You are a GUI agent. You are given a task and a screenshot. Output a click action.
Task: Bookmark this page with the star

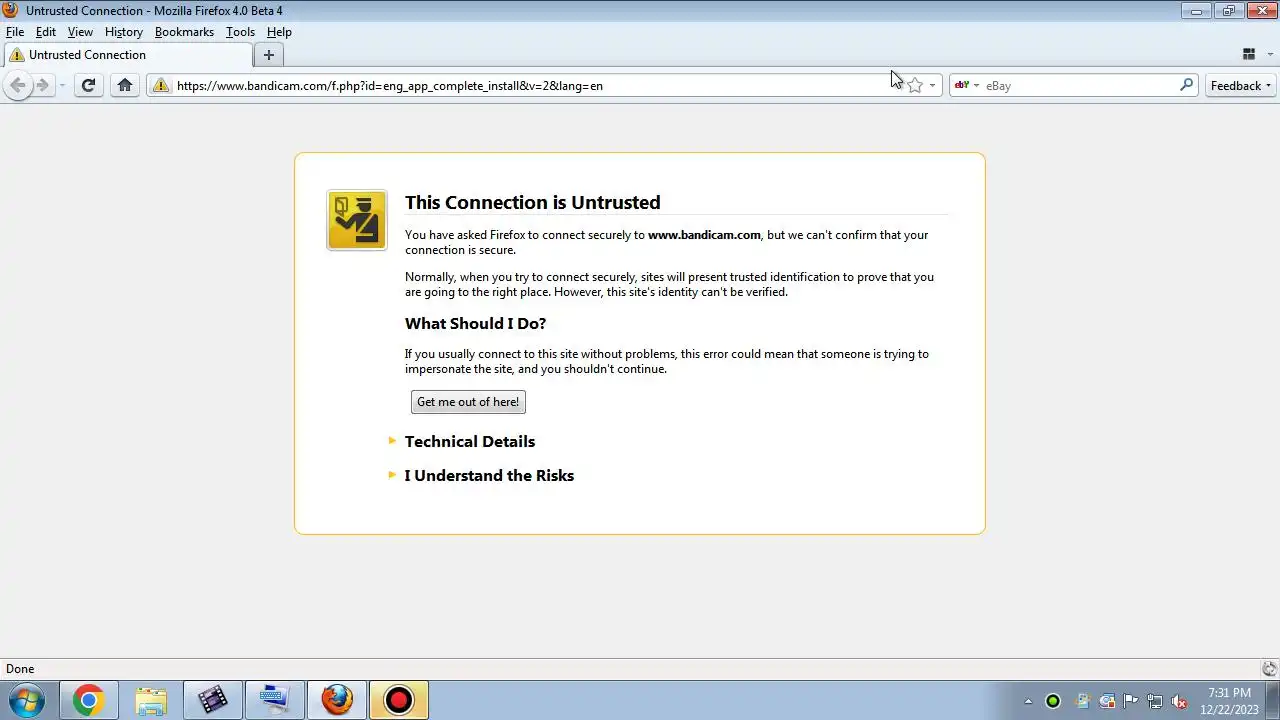[x=915, y=86]
